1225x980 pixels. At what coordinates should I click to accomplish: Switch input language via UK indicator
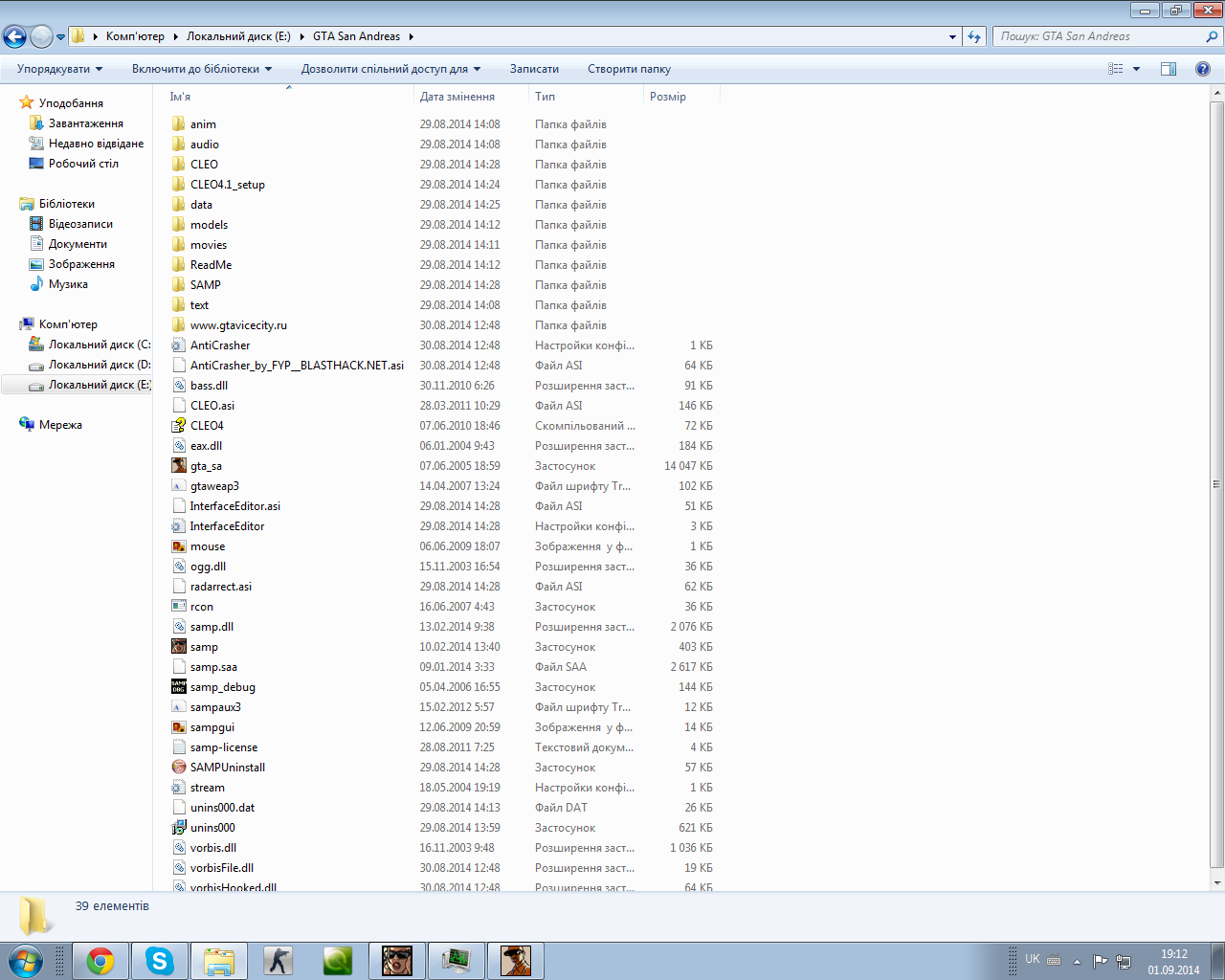pyautogui.click(x=1033, y=959)
